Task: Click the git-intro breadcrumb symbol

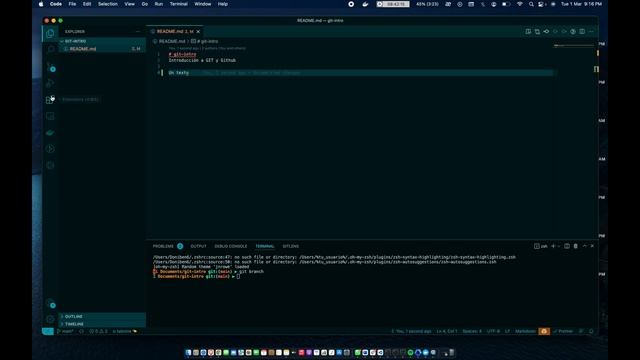Action: click(205, 41)
